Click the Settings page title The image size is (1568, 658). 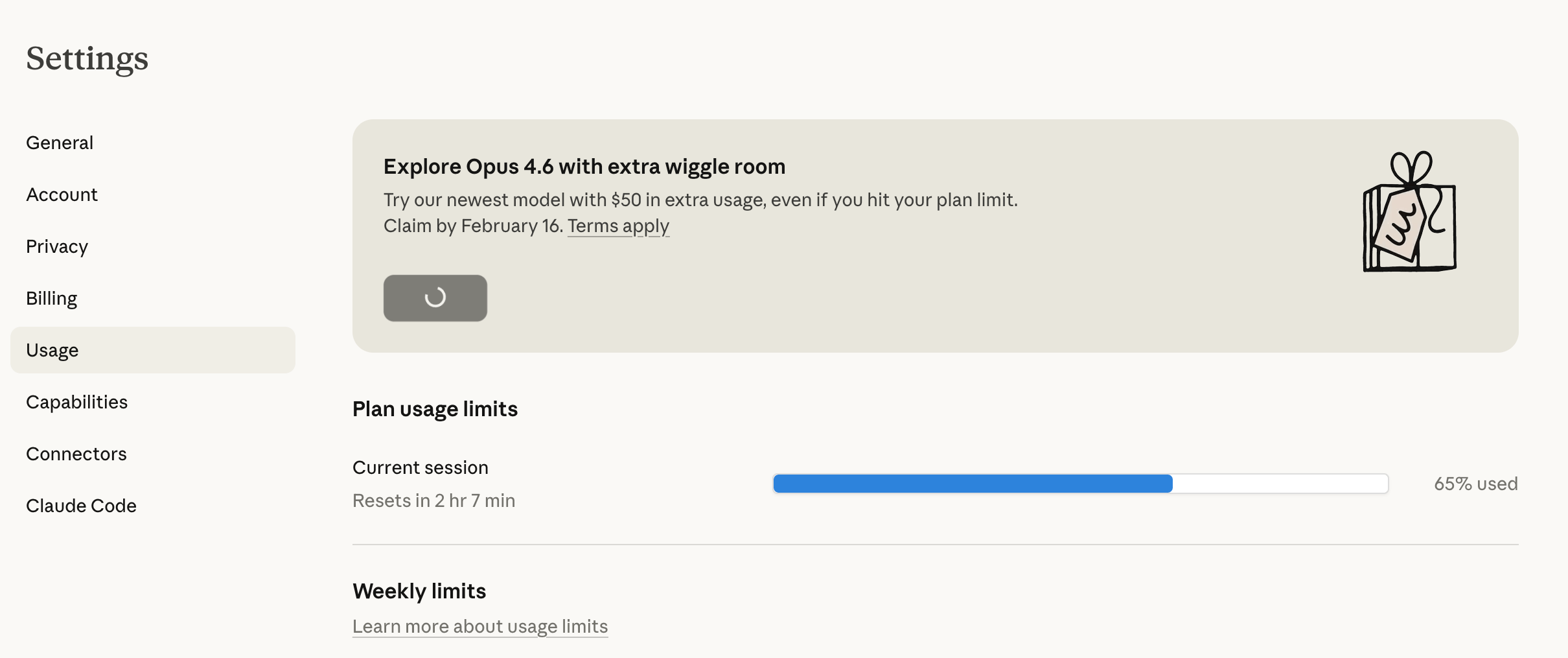87,58
